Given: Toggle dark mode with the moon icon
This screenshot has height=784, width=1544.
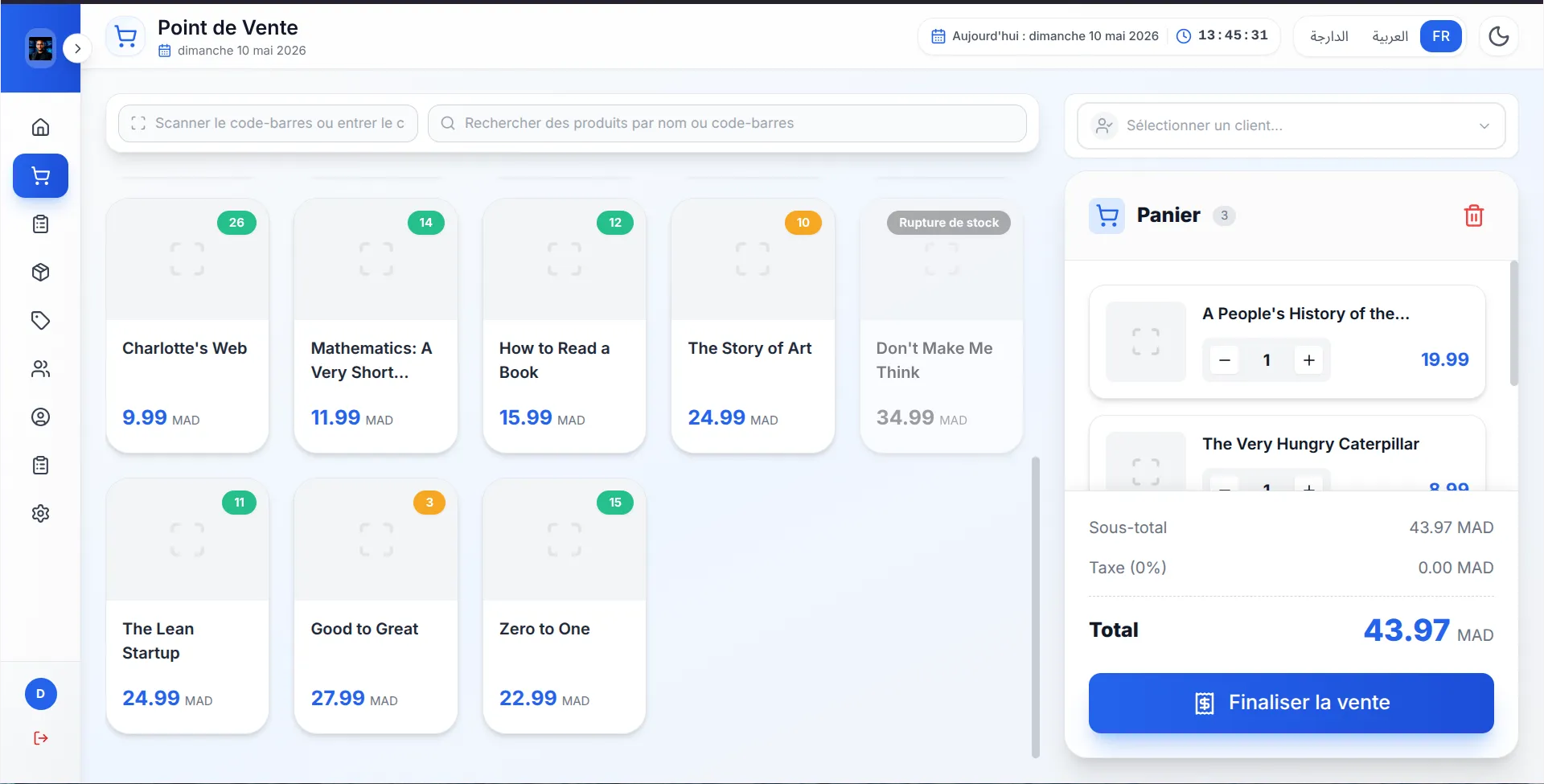Looking at the screenshot, I should pyautogui.click(x=1498, y=36).
